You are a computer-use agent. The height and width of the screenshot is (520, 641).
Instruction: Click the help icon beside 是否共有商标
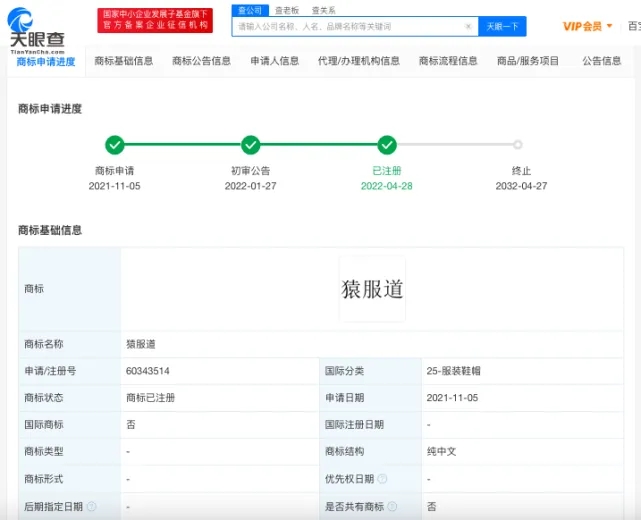[392, 507]
